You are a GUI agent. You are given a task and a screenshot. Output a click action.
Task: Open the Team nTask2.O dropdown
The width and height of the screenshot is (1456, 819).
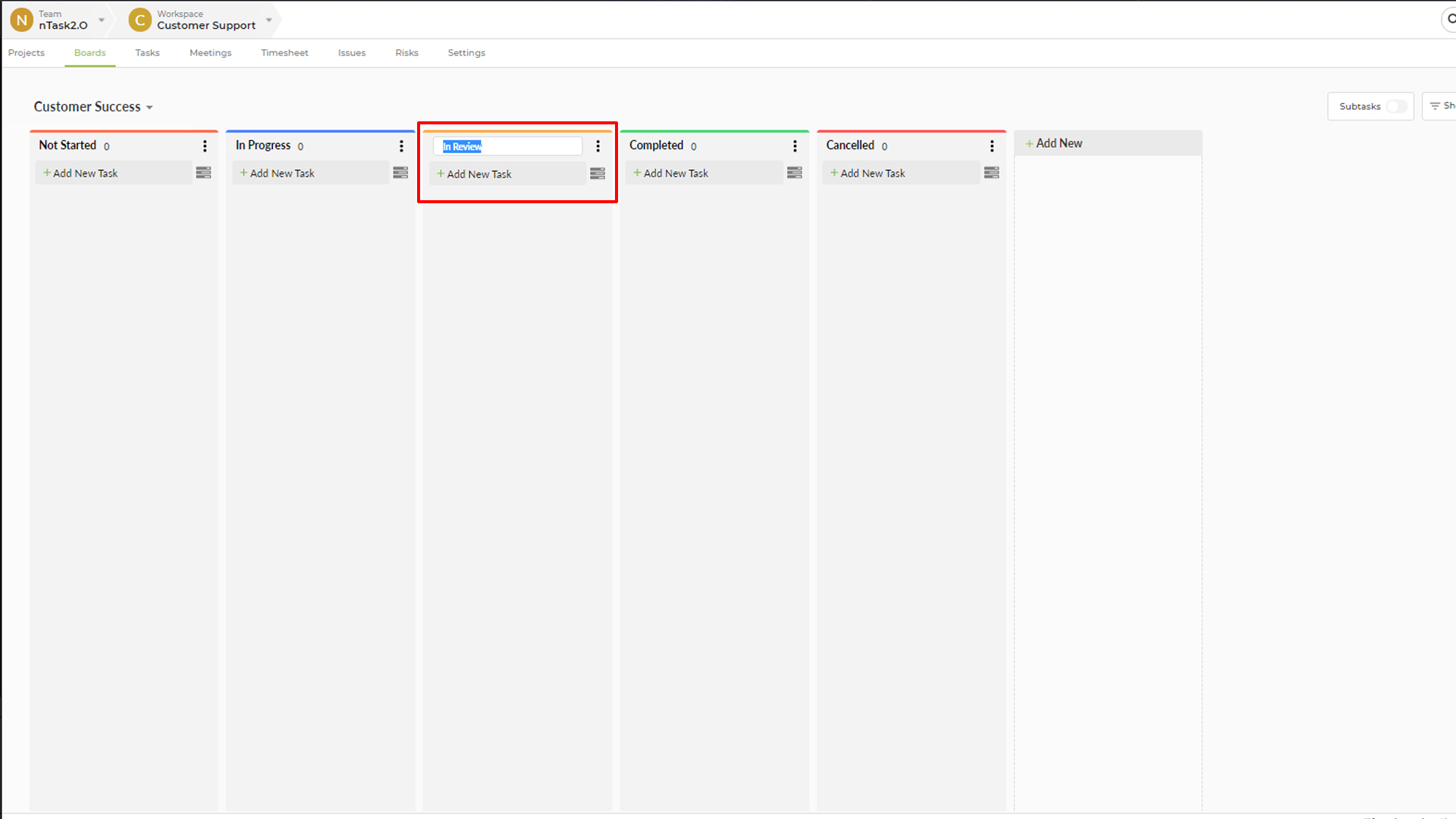101,20
